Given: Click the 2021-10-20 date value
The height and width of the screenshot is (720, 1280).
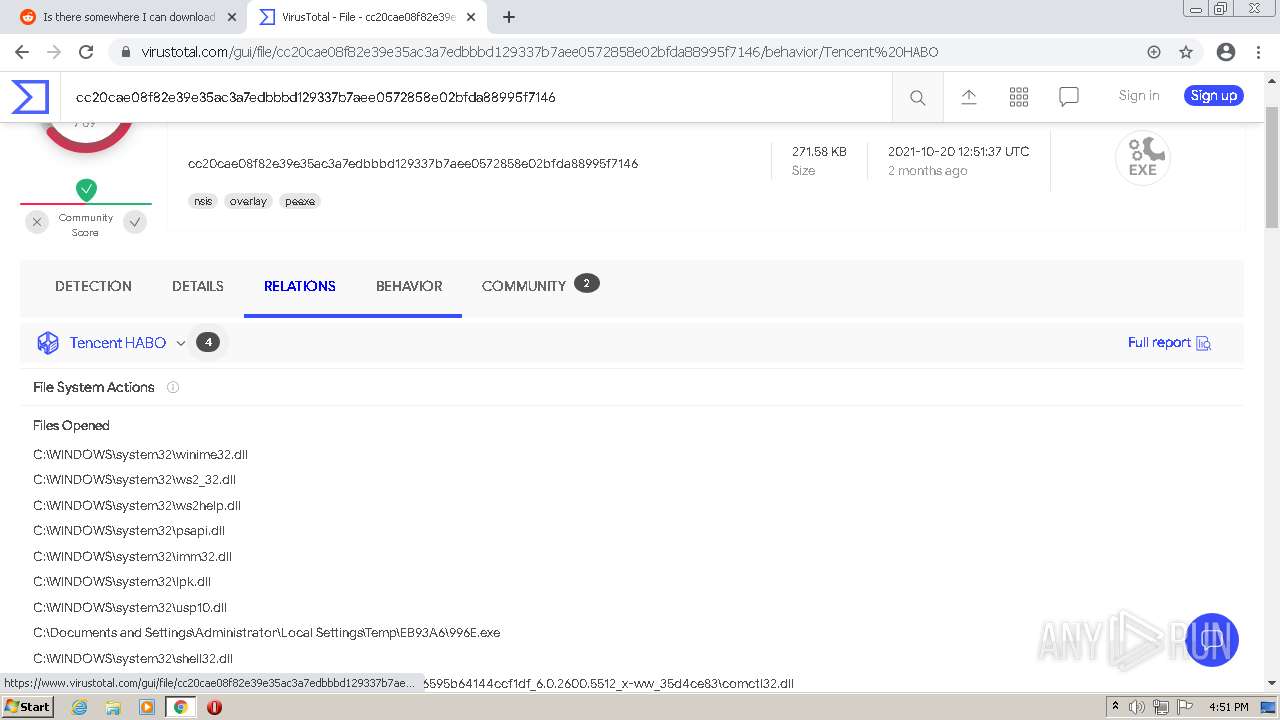Looking at the screenshot, I should [958, 152].
